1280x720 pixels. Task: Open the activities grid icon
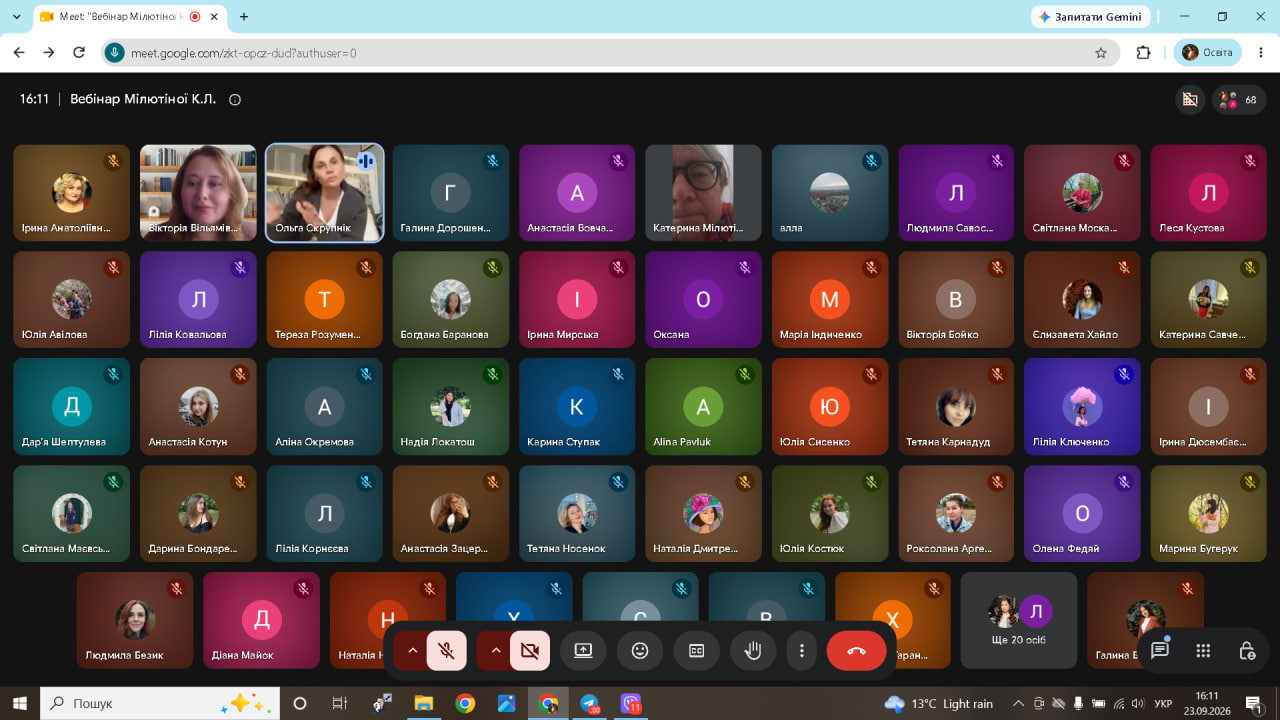click(1204, 651)
